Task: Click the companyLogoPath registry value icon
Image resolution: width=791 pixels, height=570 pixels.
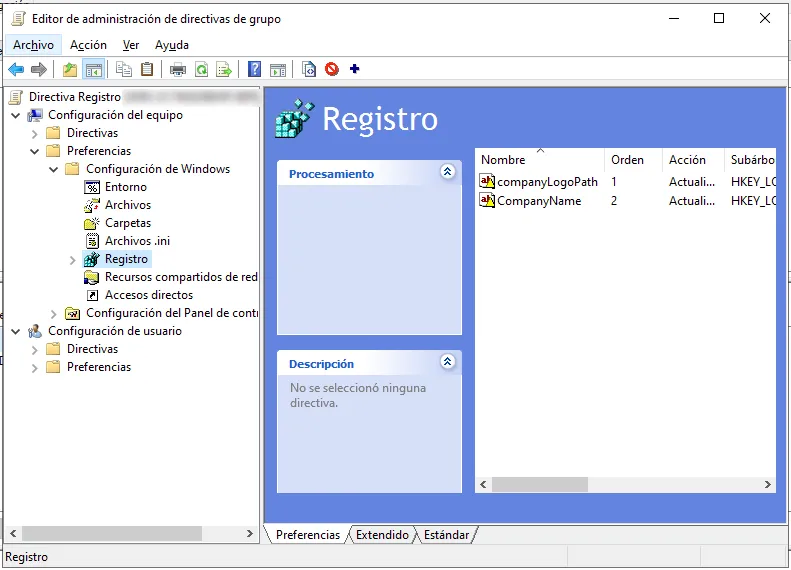Action: coord(487,181)
